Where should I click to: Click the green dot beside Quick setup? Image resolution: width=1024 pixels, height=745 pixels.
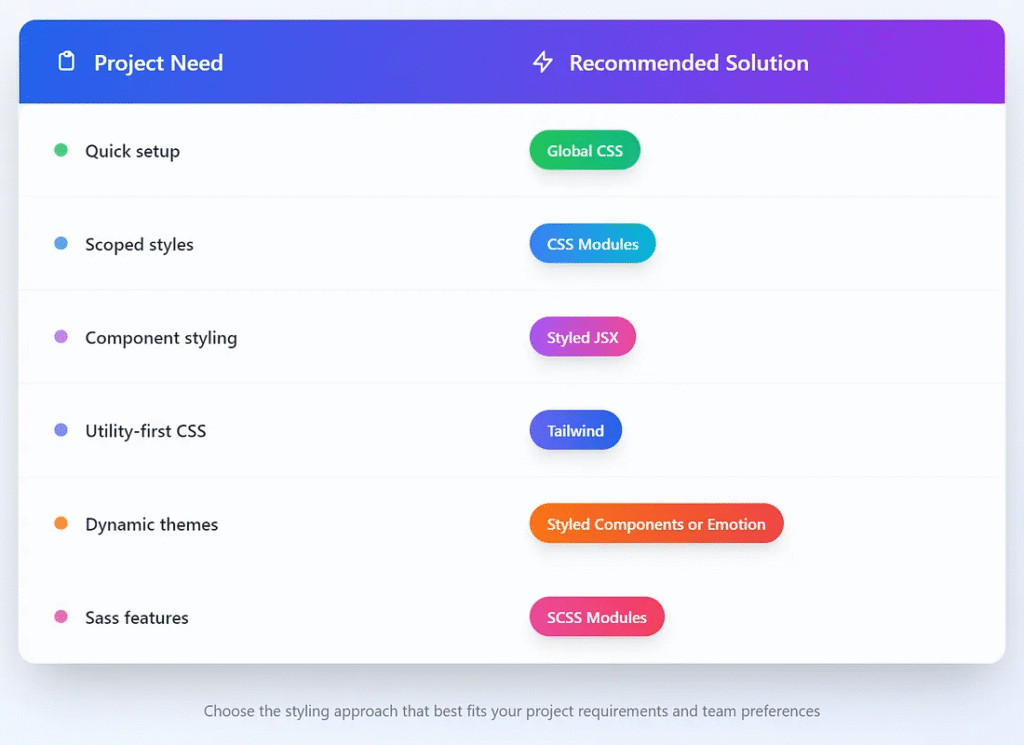point(61,150)
